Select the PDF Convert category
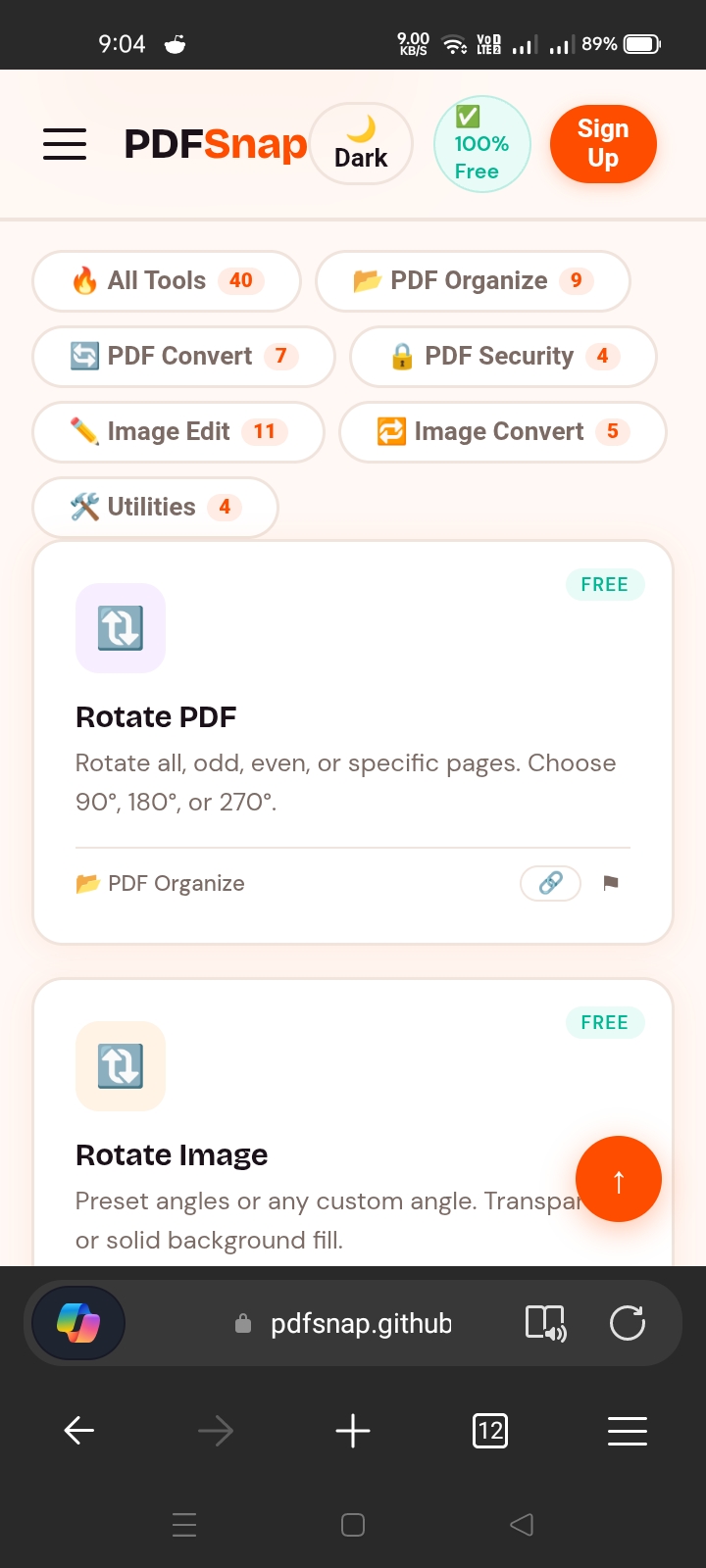The height and width of the screenshot is (1568, 706). pos(184,357)
